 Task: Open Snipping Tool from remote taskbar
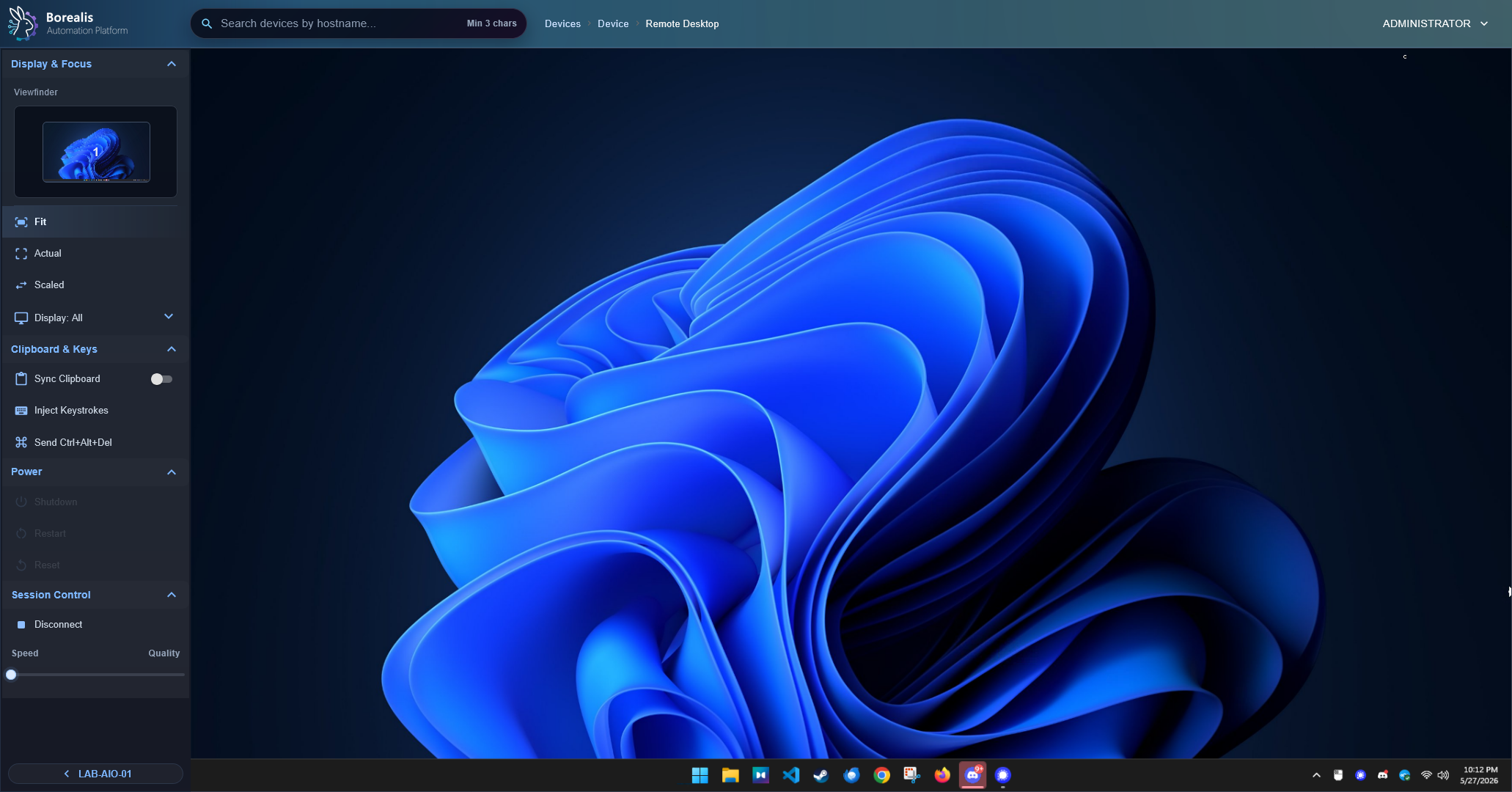point(911,775)
